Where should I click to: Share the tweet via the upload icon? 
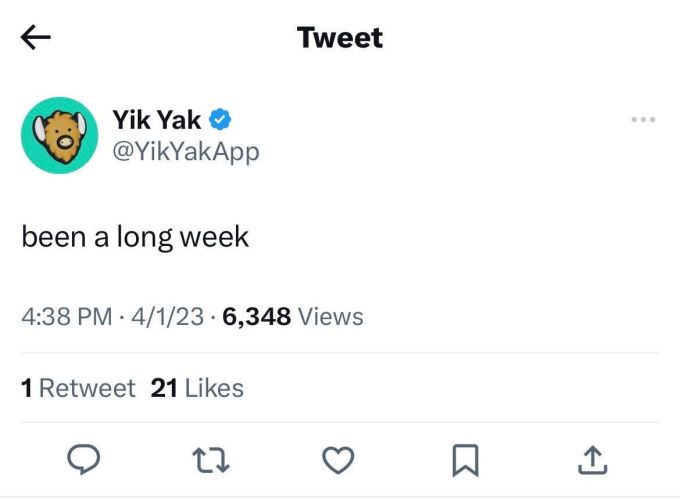[x=592, y=459]
